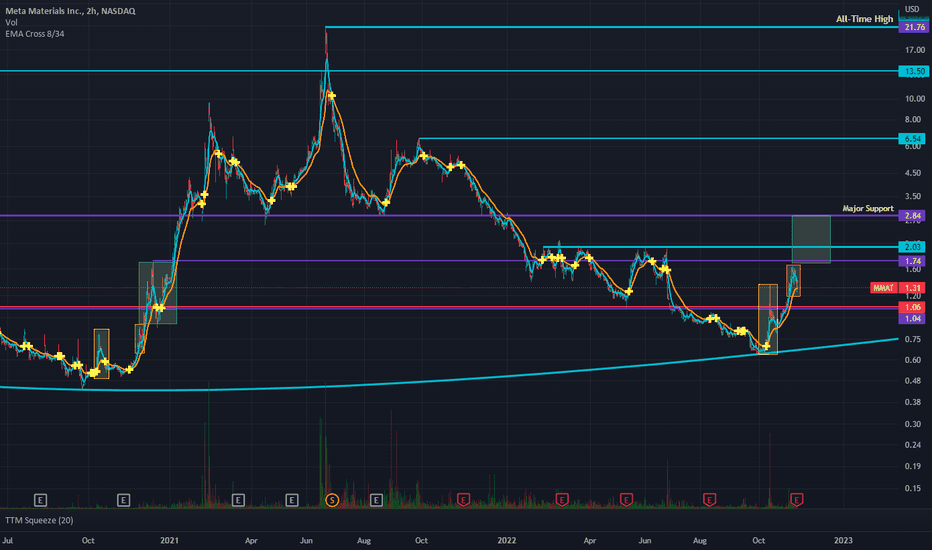
Task: Open the orange S split marker
Action: tap(332, 500)
